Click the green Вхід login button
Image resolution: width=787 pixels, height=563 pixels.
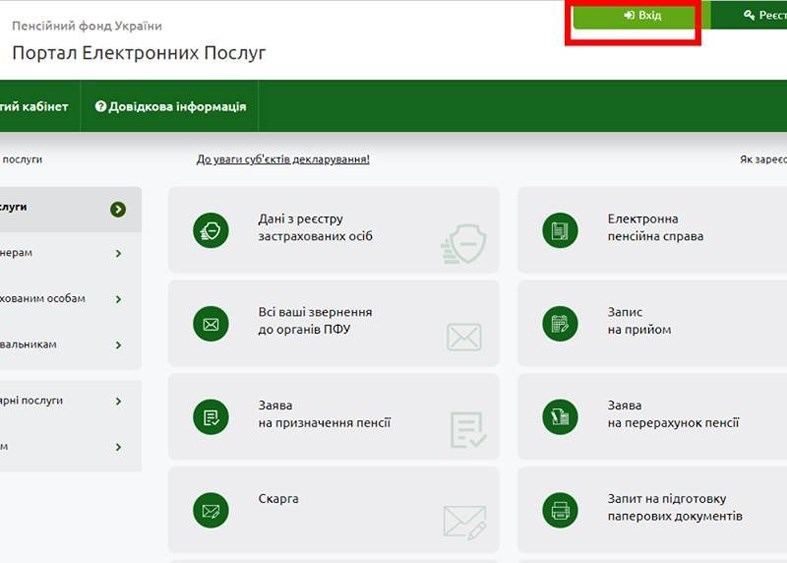642,16
